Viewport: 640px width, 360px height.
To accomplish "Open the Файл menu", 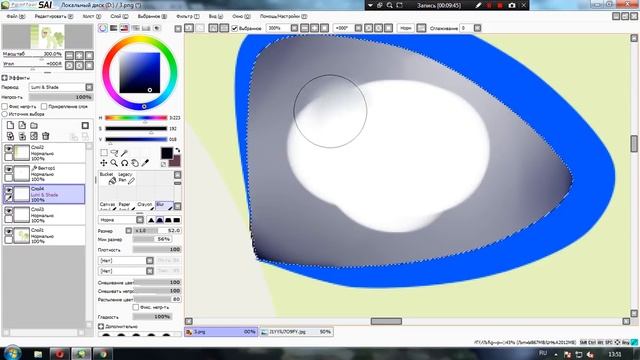I will pyautogui.click(x=16, y=16).
